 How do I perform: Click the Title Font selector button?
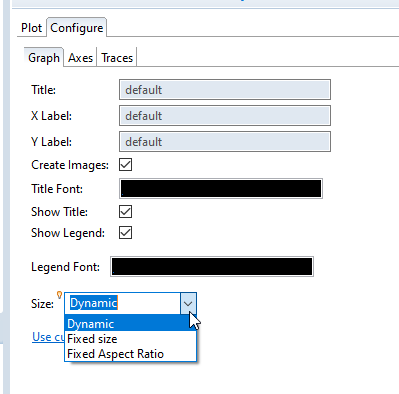(x=221, y=189)
